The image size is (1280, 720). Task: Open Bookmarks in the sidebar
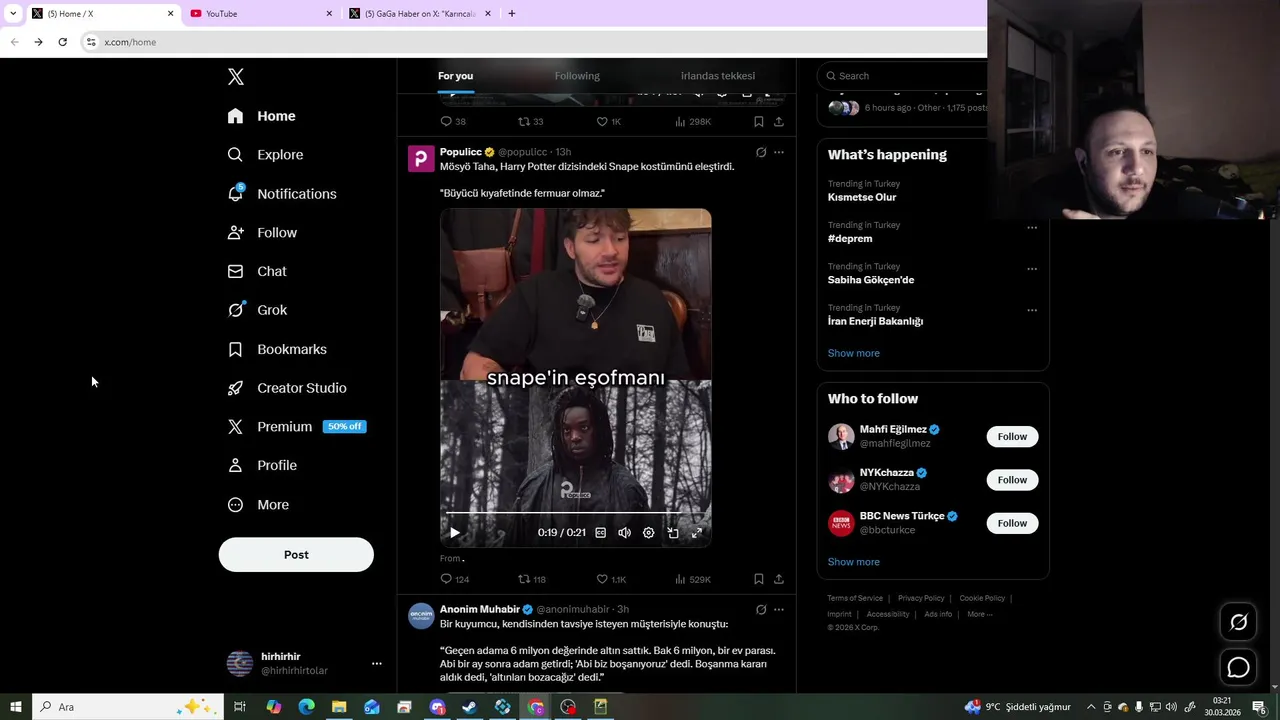(x=277, y=349)
